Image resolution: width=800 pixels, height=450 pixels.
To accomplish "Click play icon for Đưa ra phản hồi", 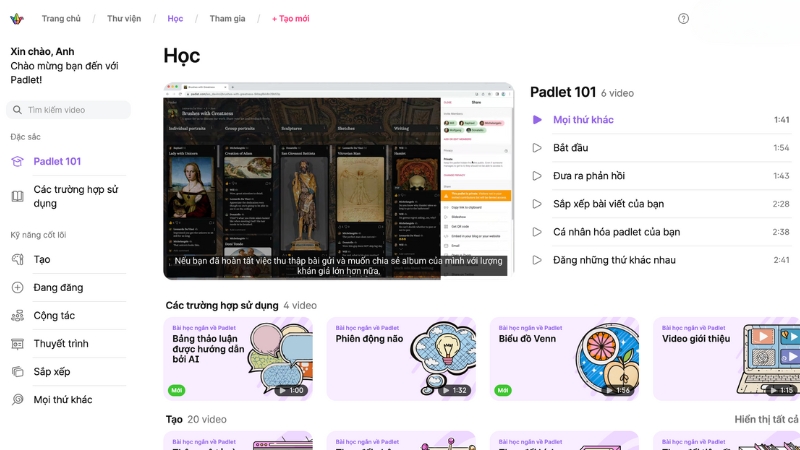I will point(537,176).
